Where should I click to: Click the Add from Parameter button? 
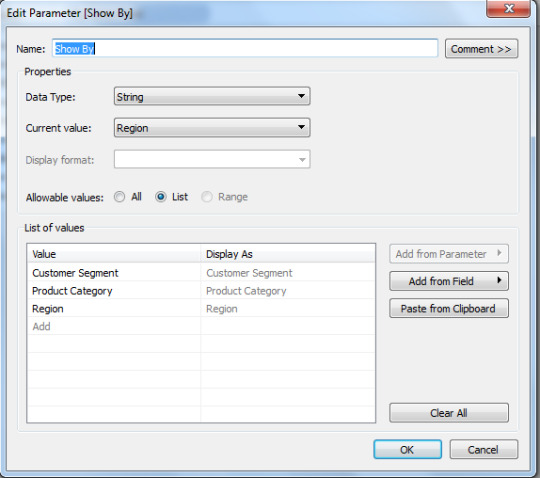tap(449, 254)
